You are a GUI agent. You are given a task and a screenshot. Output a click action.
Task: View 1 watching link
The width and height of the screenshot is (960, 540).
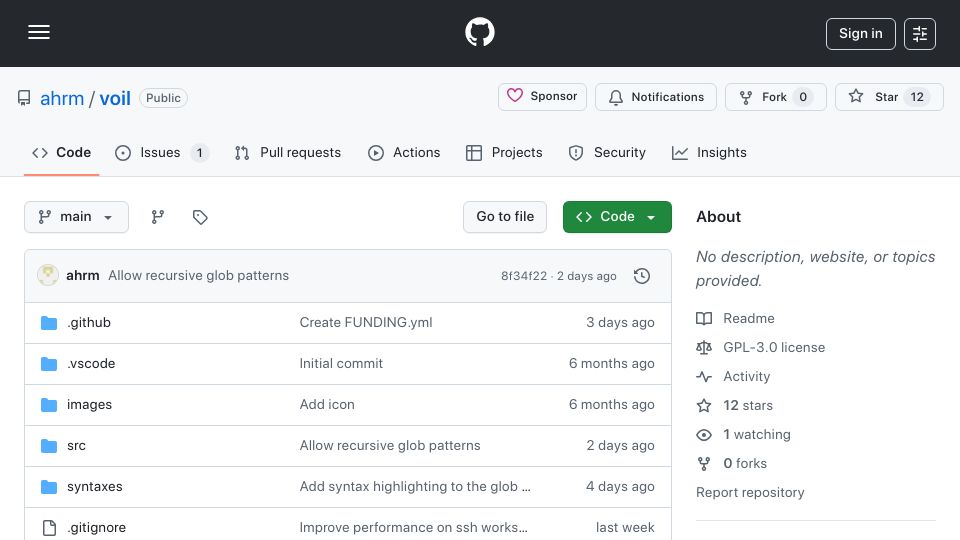click(757, 435)
